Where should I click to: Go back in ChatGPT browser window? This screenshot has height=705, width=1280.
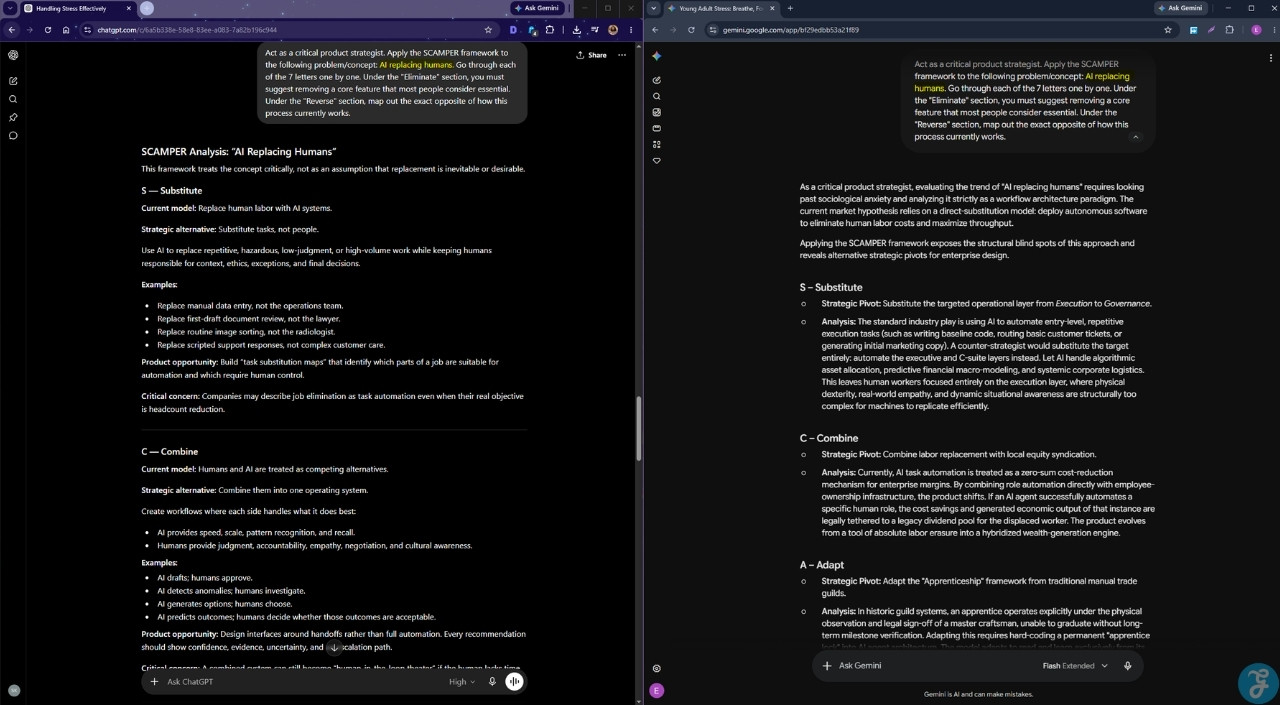tap(11, 30)
